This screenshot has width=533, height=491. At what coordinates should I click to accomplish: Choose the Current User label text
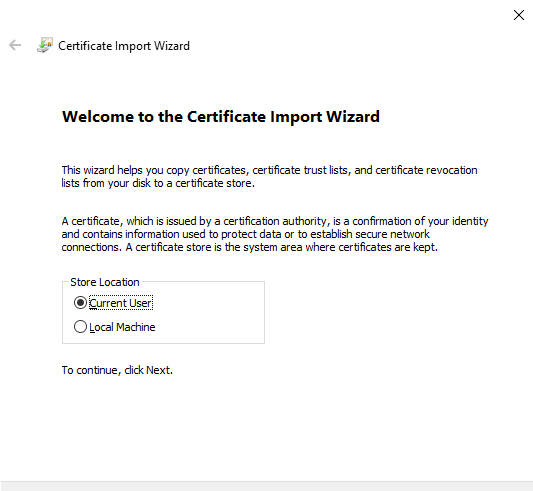point(121,303)
